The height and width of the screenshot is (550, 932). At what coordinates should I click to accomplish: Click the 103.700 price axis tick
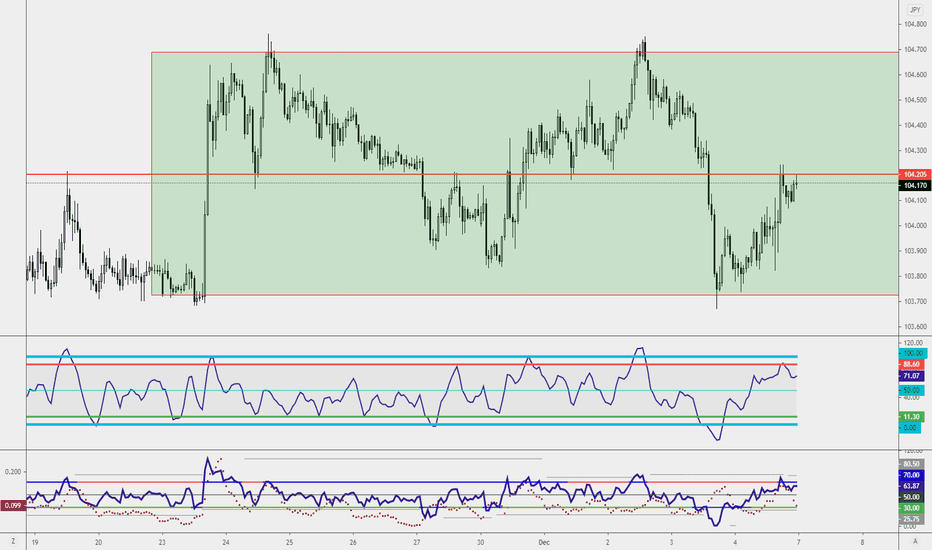(x=915, y=301)
